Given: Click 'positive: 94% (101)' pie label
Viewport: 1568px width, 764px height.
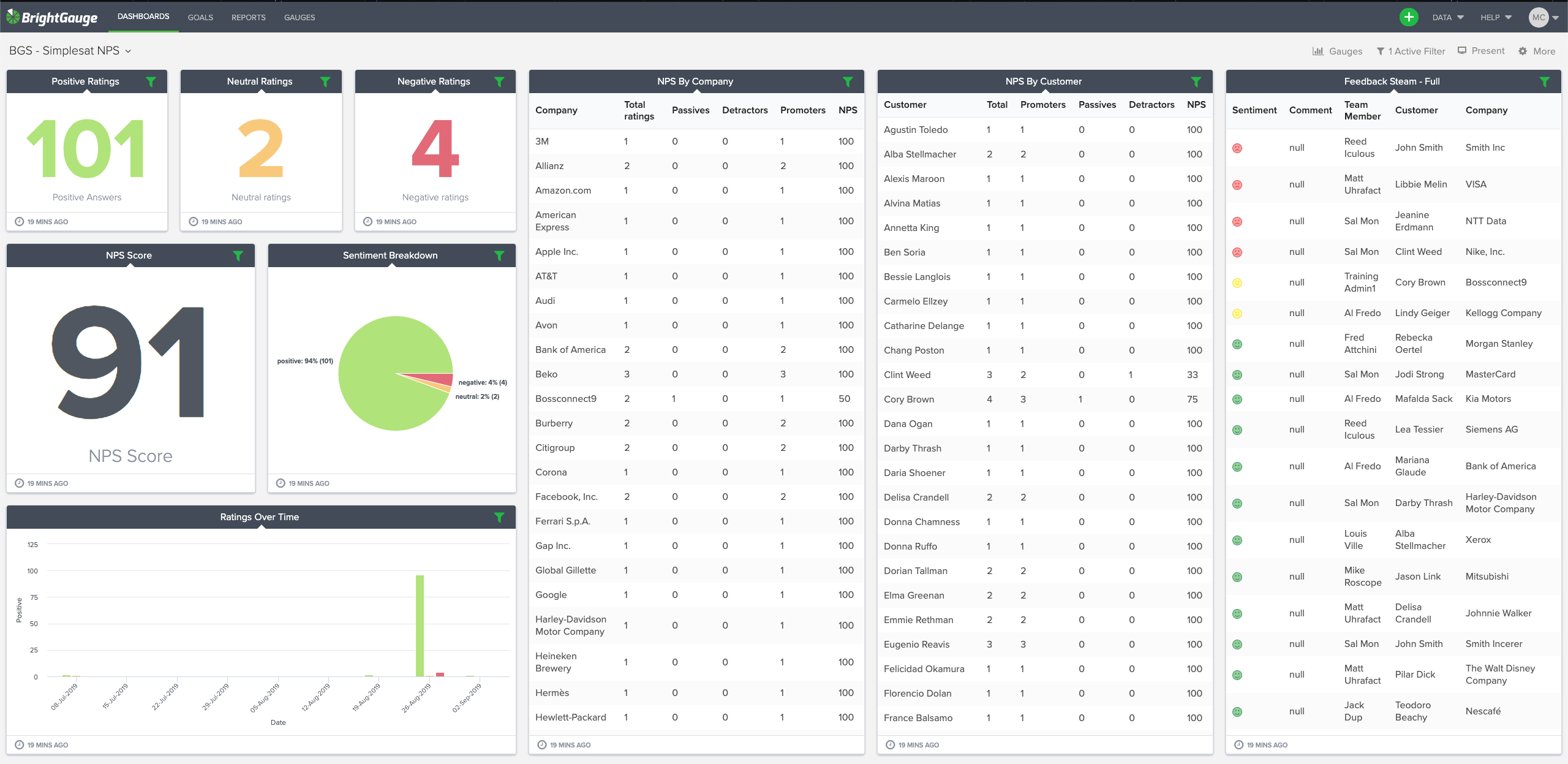Looking at the screenshot, I should (305, 361).
